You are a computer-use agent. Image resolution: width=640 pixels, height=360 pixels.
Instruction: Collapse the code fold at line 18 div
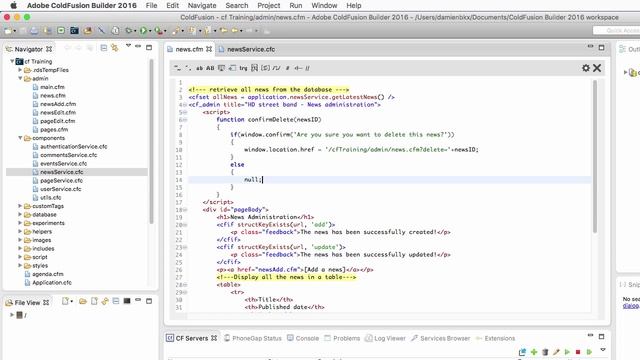[x=185, y=210]
